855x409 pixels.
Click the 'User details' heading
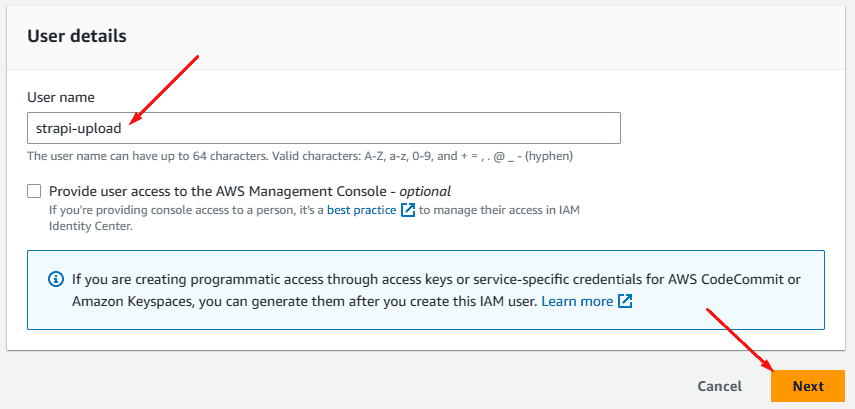pyautogui.click(x=76, y=36)
